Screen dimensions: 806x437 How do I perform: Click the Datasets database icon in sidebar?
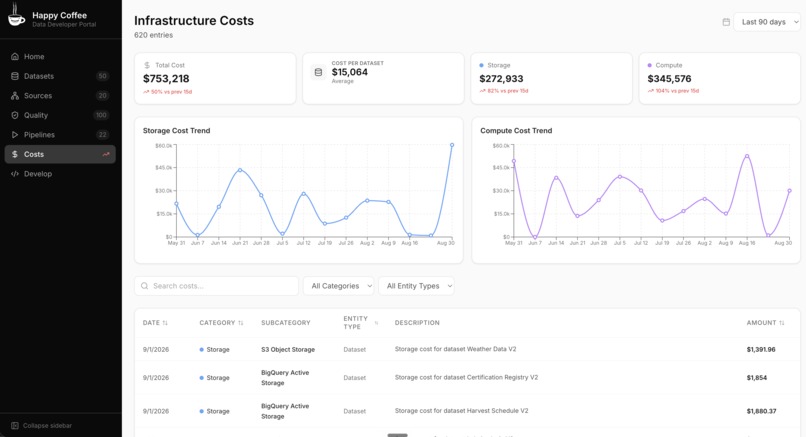tap(15, 76)
